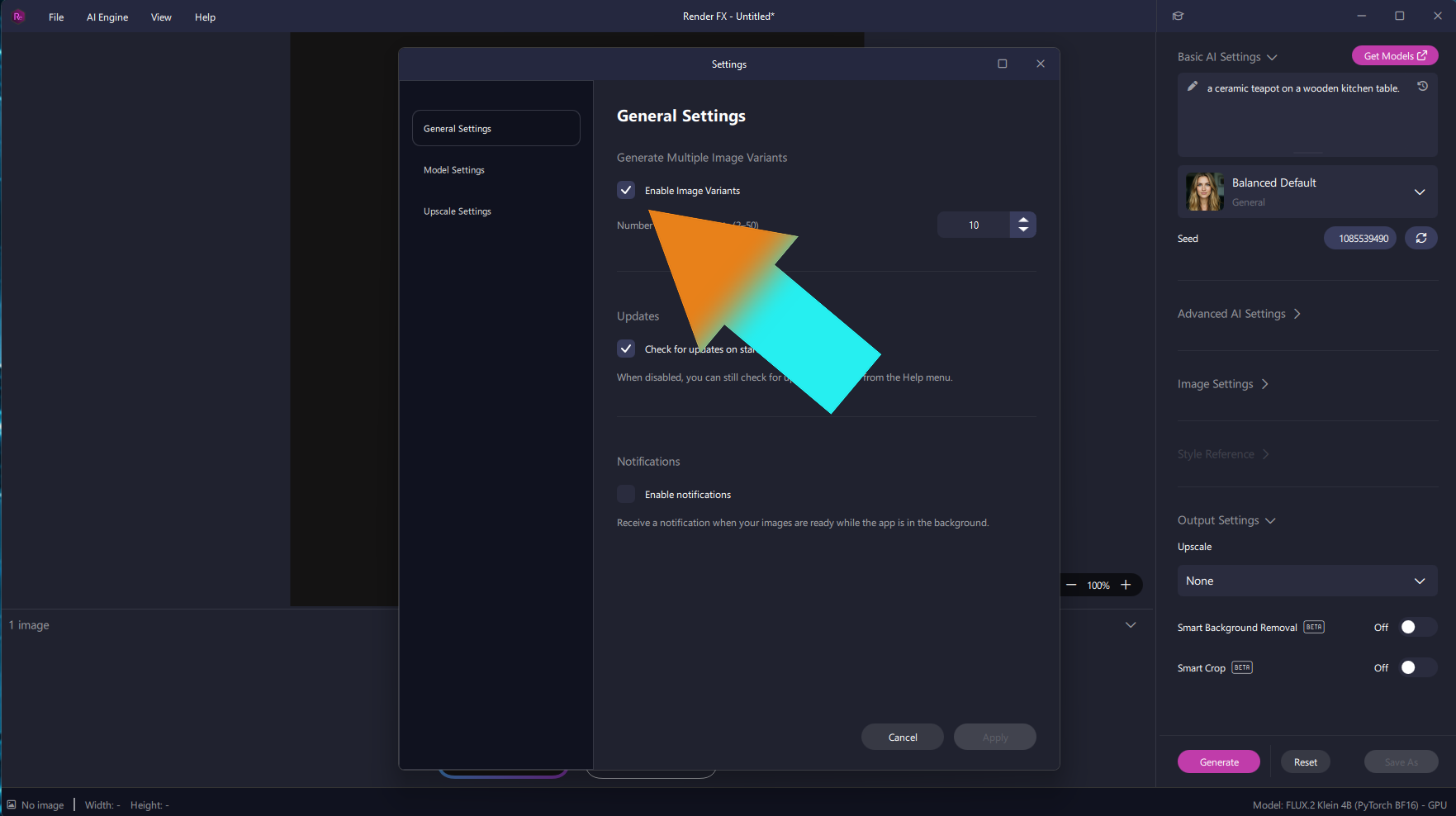The height and width of the screenshot is (816, 1456).
Task: Click the learning cap icon in title bar
Action: click(x=1179, y=16)
